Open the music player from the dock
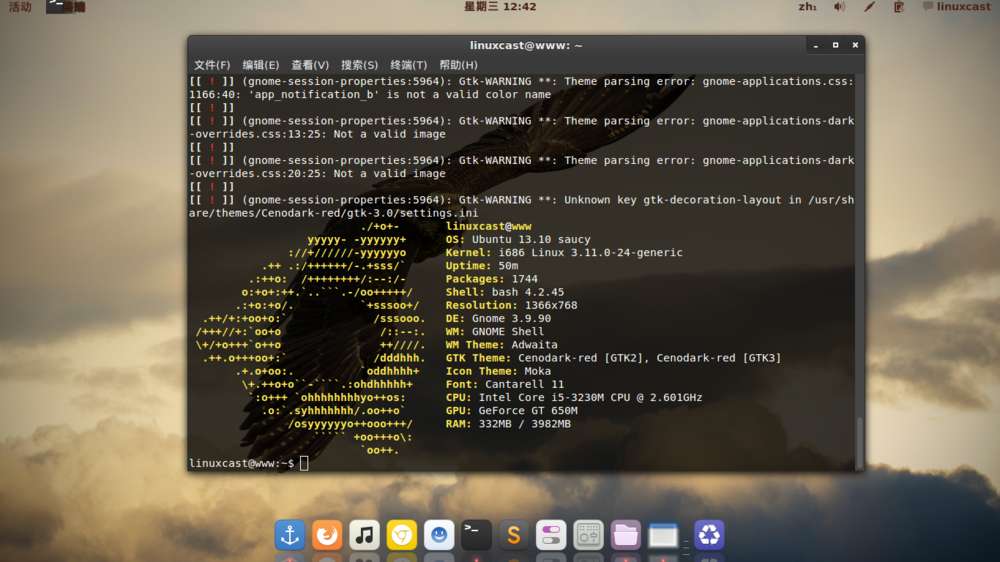 click(364, 535)
